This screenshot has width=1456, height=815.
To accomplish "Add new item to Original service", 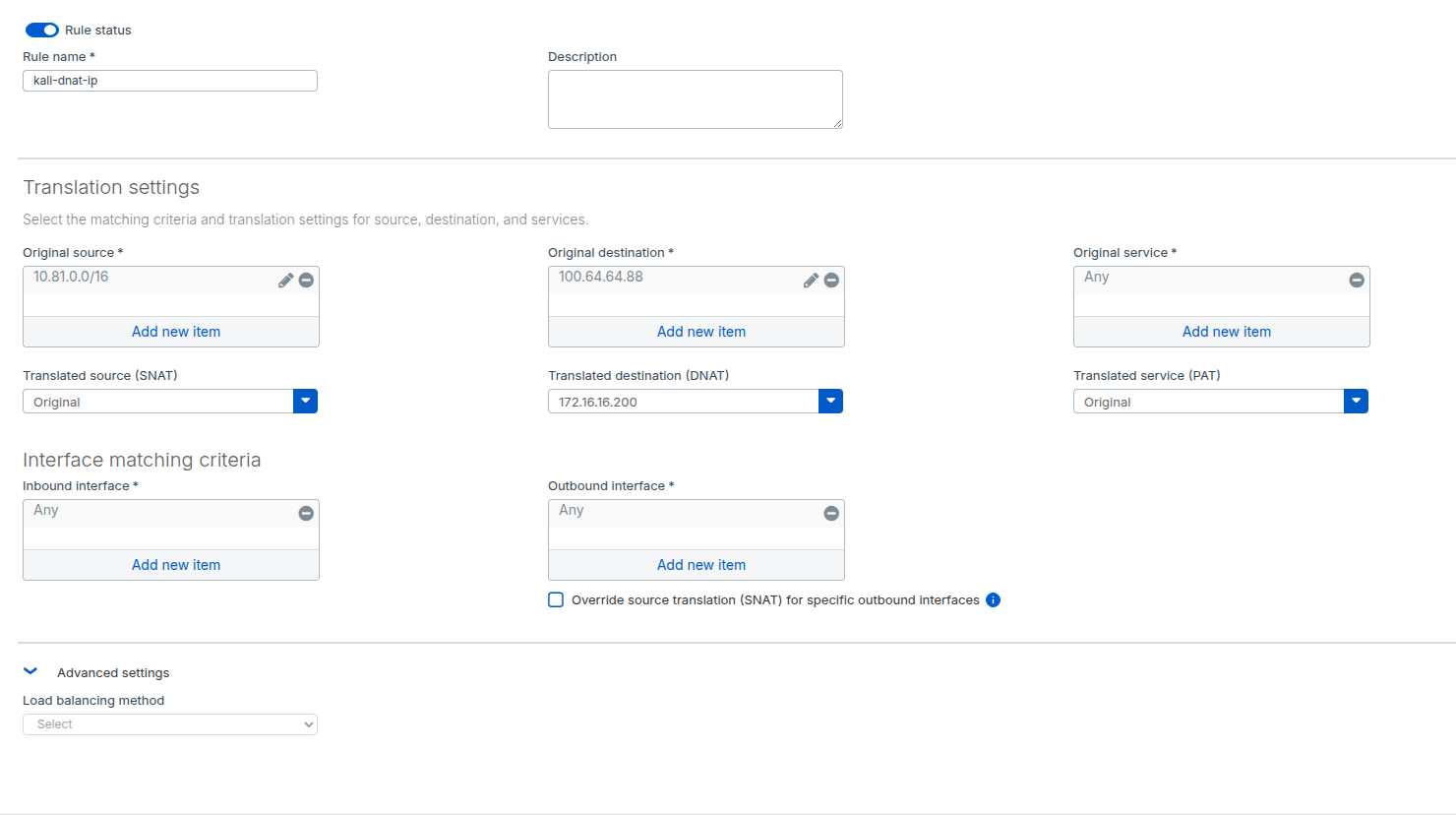I will (x=1226, y=332).
